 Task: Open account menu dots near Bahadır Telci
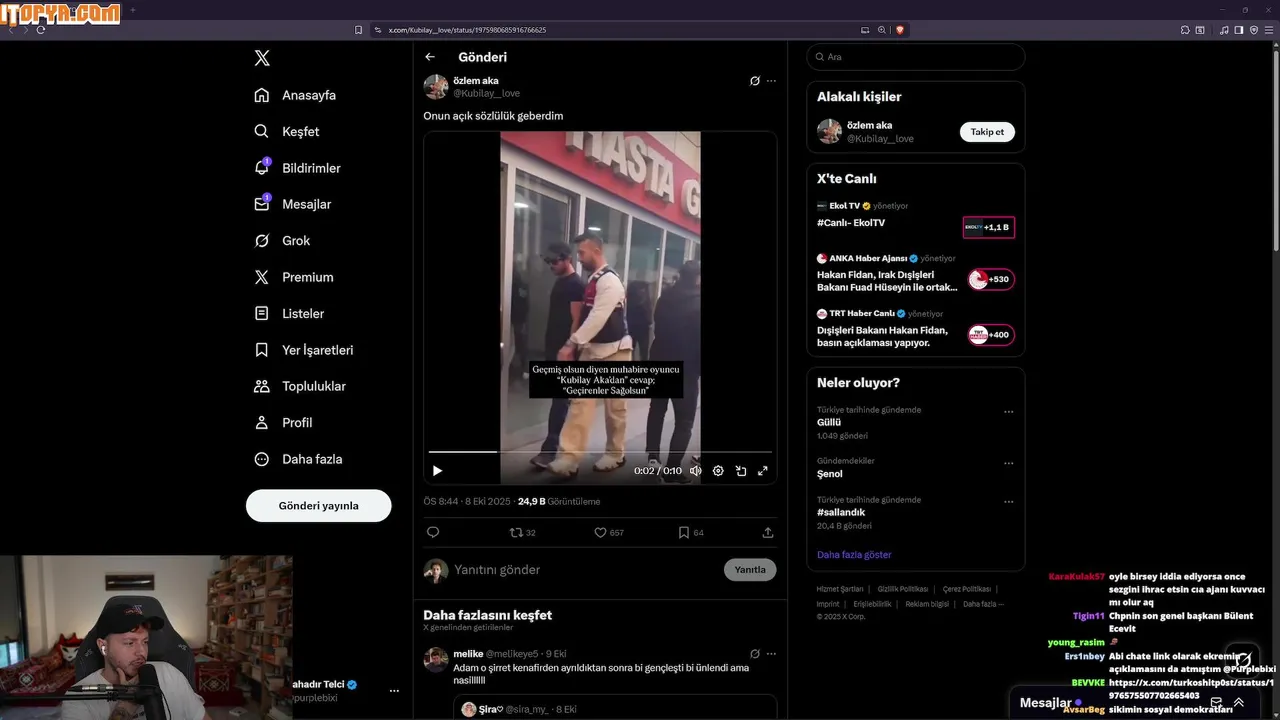pos(394,691)
